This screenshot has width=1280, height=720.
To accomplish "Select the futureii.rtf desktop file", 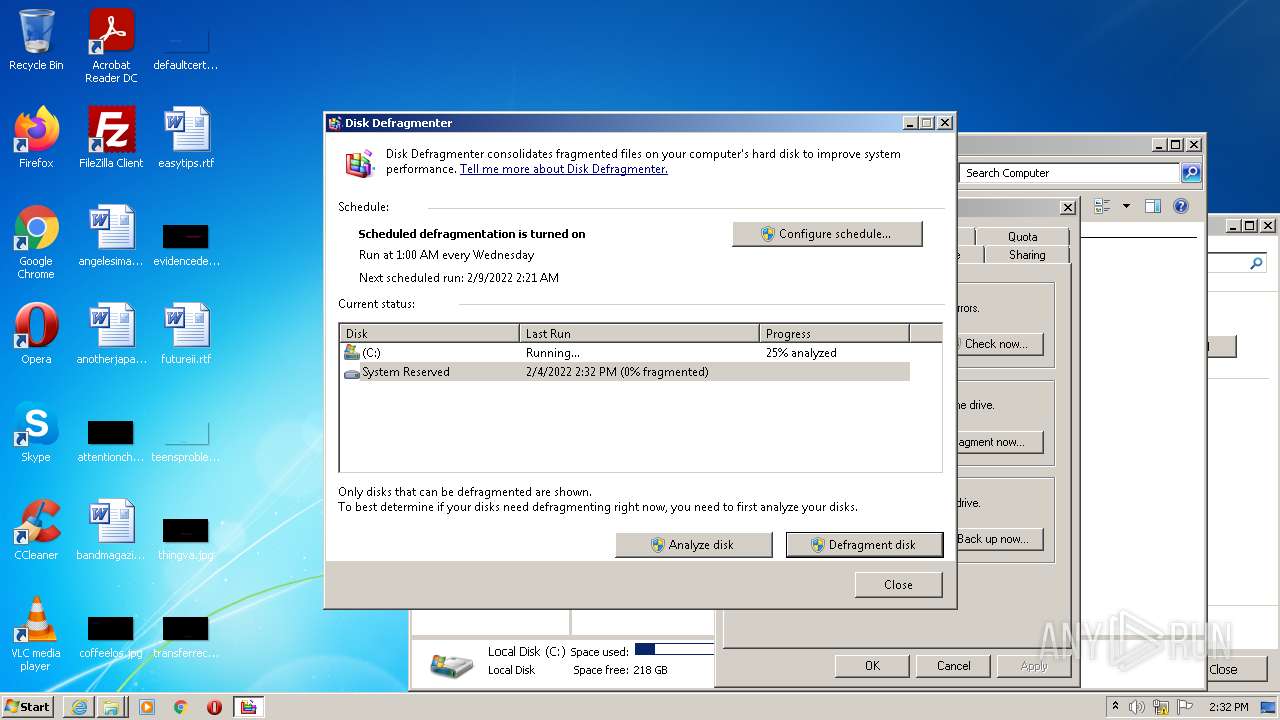I will (x=186, y=334).
